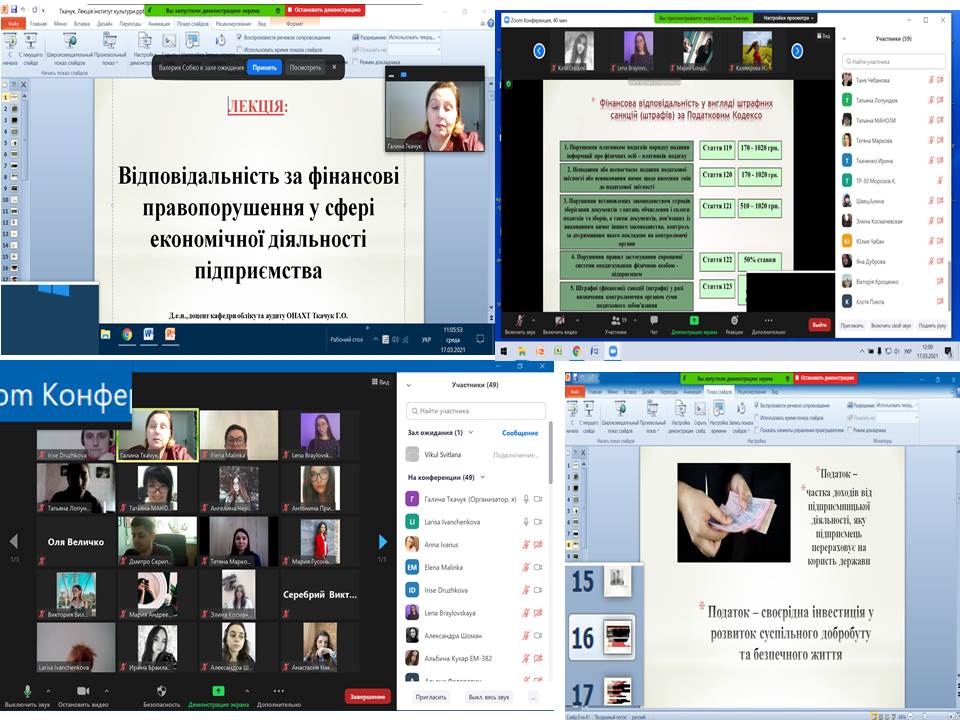Click Chrome icon in top-left window's taskbar
The width and height of the screenshot is (960, 720).
pyautogui.click(x=127, y=334)
